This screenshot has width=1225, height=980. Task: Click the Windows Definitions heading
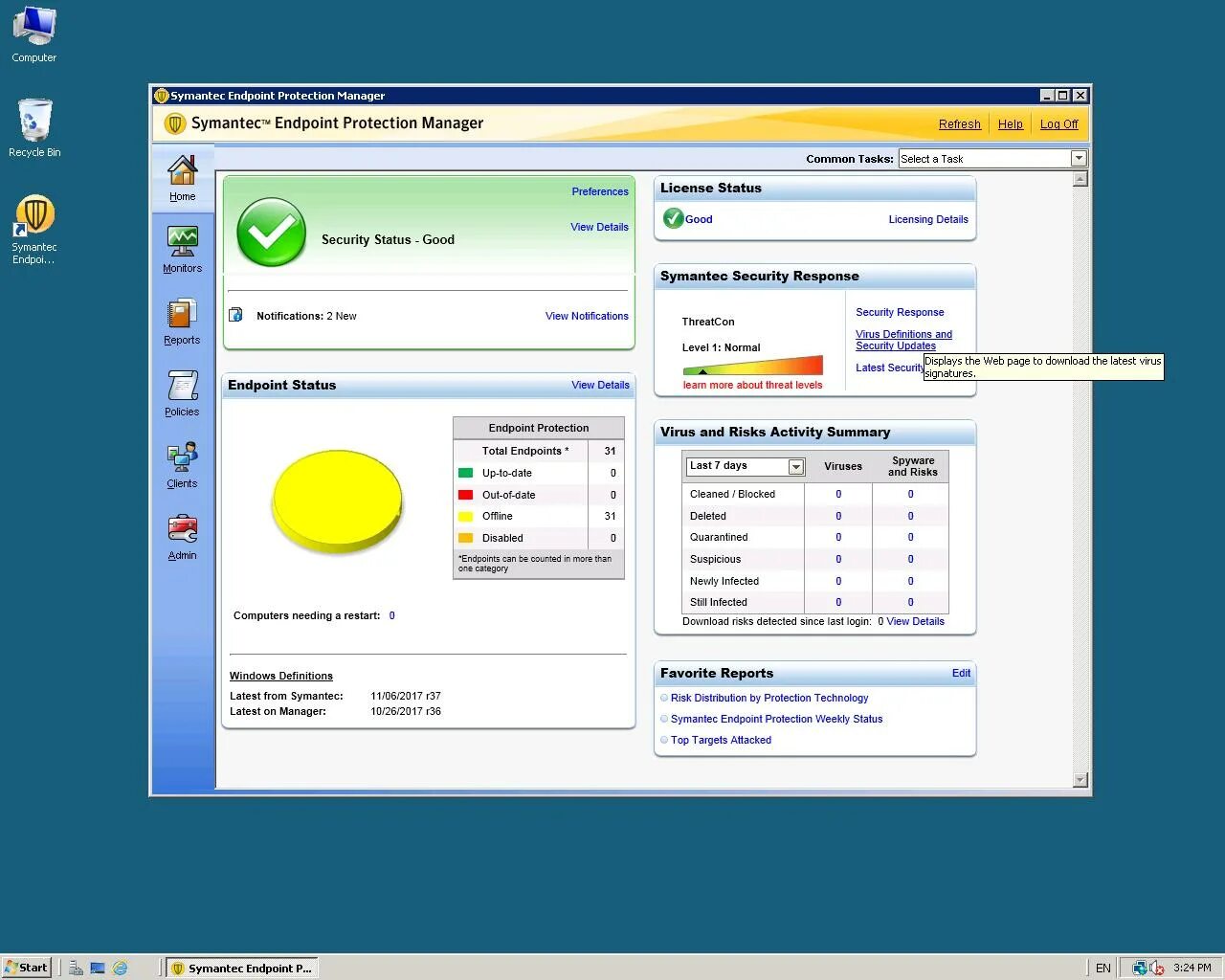click(x=281, y=676)
